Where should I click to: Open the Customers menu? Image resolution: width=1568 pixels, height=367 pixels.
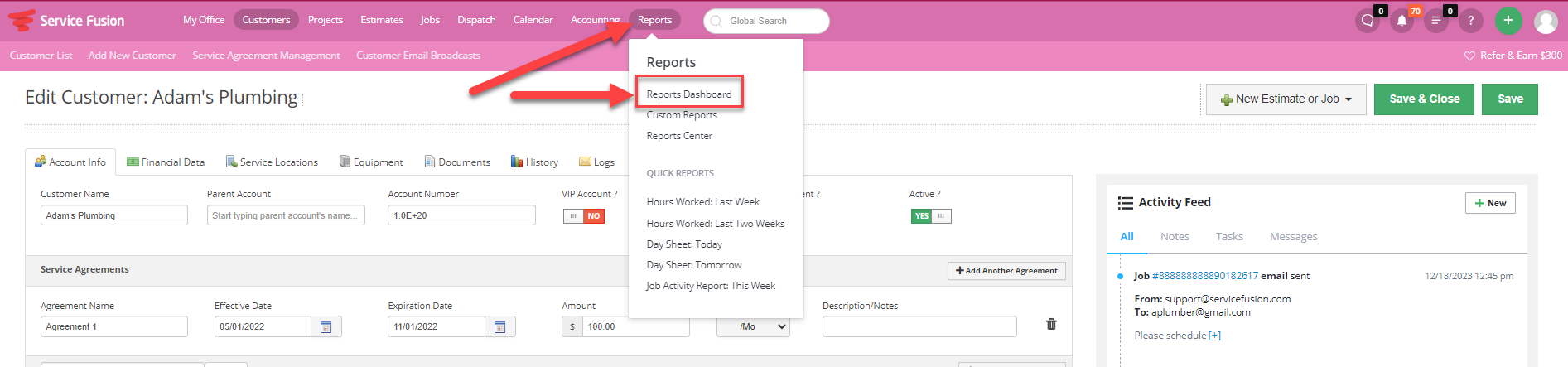(266, 20)
